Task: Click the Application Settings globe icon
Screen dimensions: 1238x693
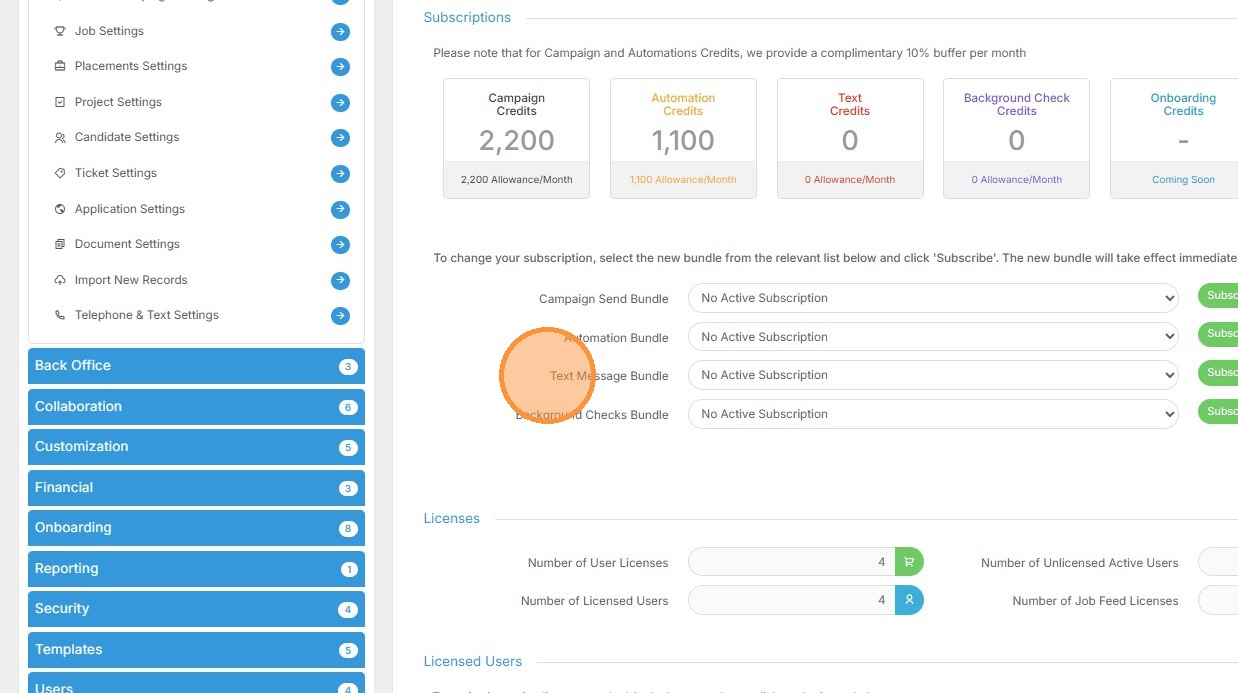Action: 60,209
